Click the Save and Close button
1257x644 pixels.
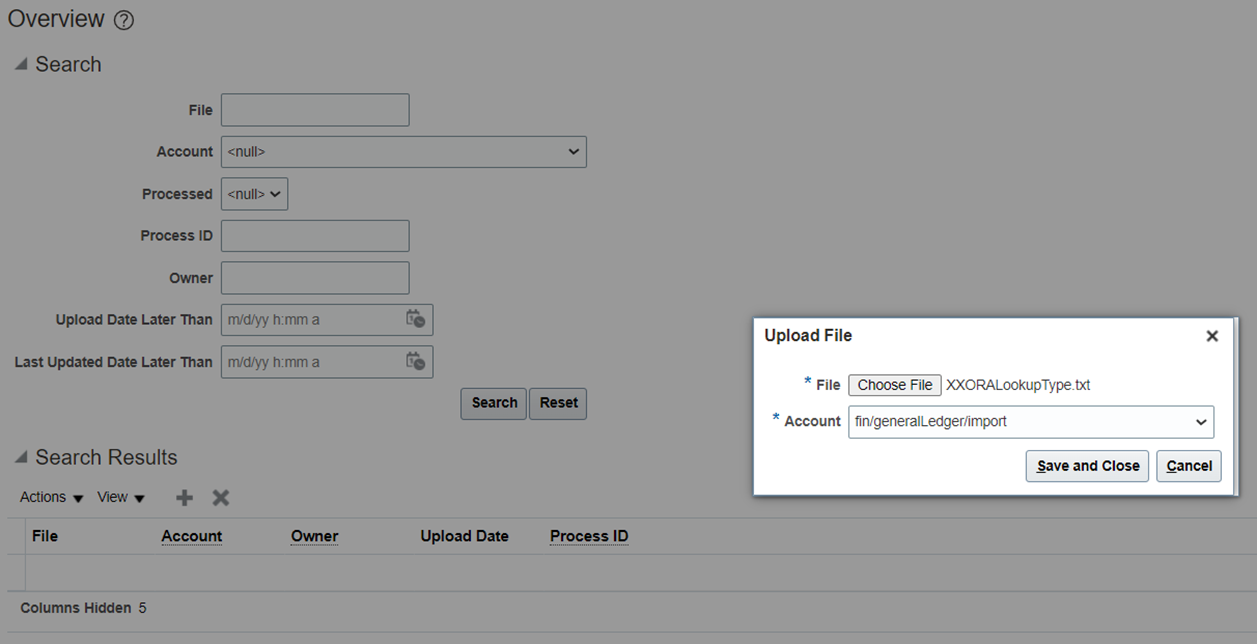tap(1086, 465)
